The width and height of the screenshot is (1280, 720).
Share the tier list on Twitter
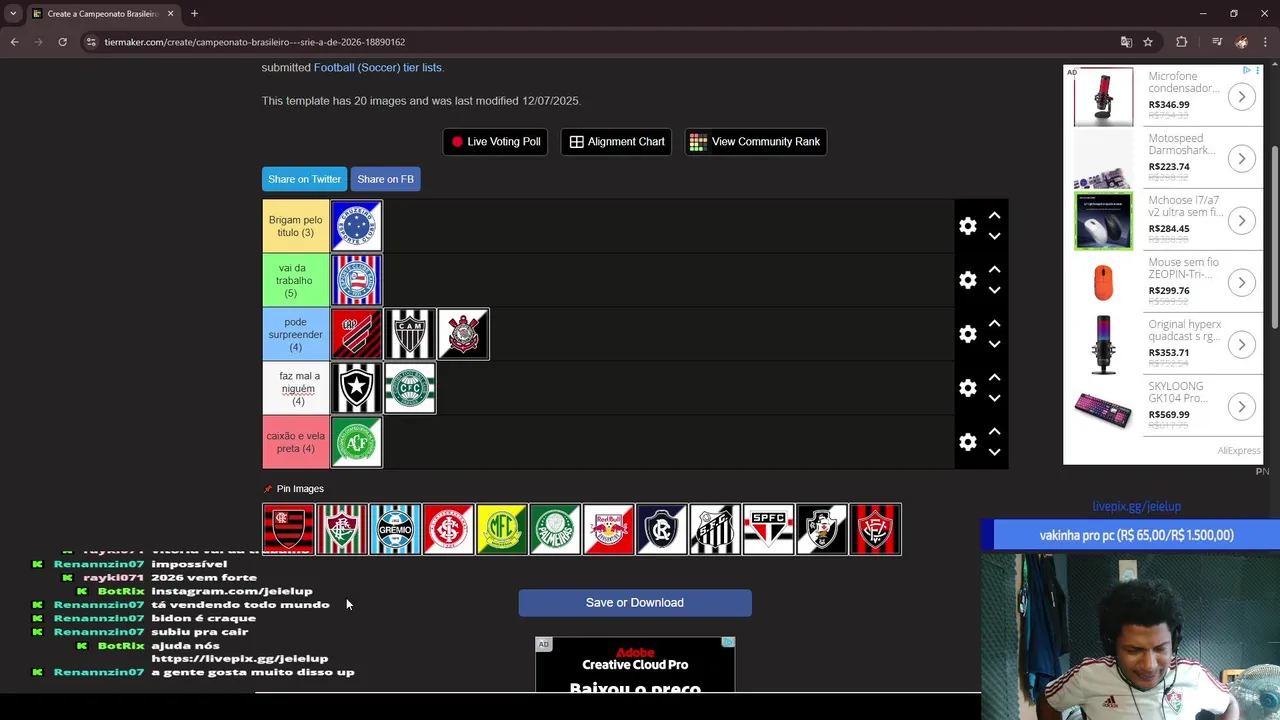[x=304, y=179]
